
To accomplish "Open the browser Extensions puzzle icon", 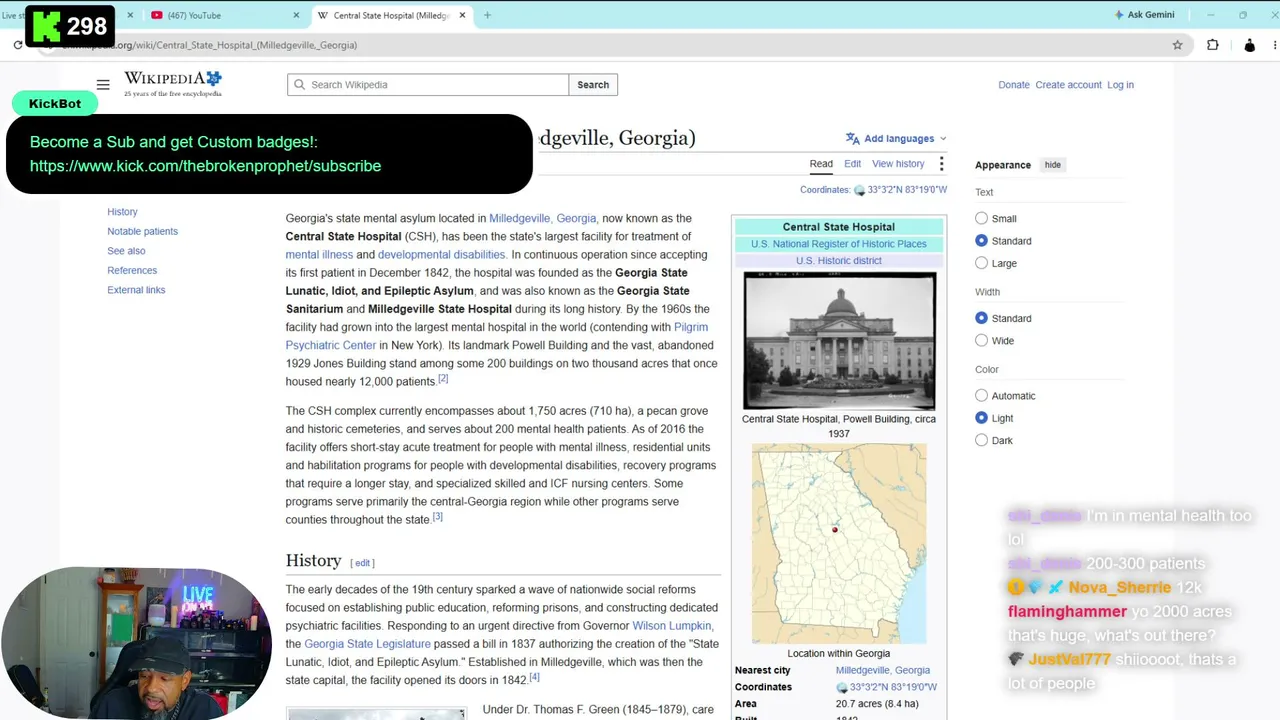I will (x=1213, y=45).
